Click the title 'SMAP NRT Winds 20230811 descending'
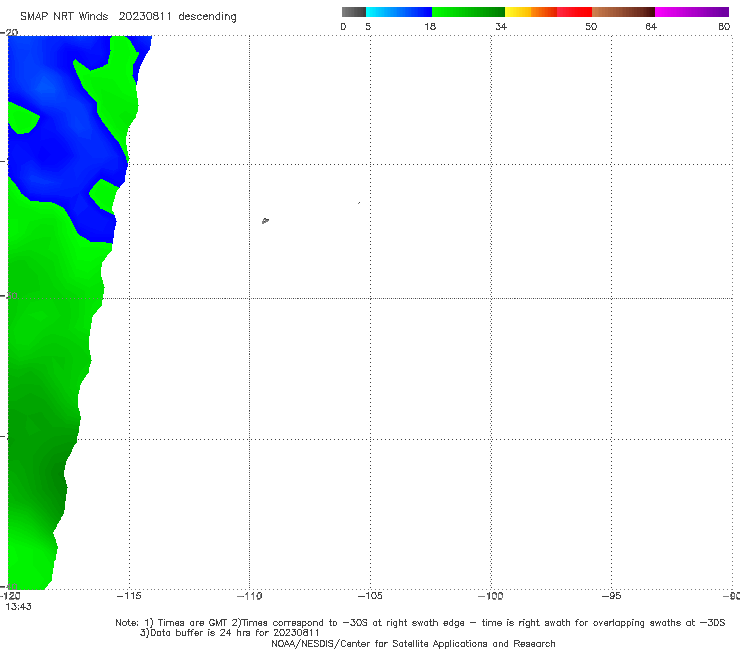The height and width of the screenshot is (650, 740). 128,16
